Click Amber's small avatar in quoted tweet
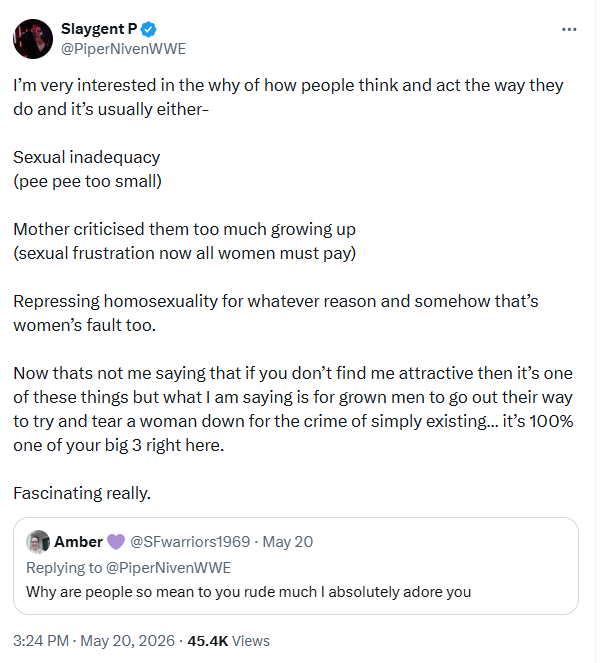Image resolution: width=600 pixels, height=663 pixels. pyautogui.click(x=38, y=542)
